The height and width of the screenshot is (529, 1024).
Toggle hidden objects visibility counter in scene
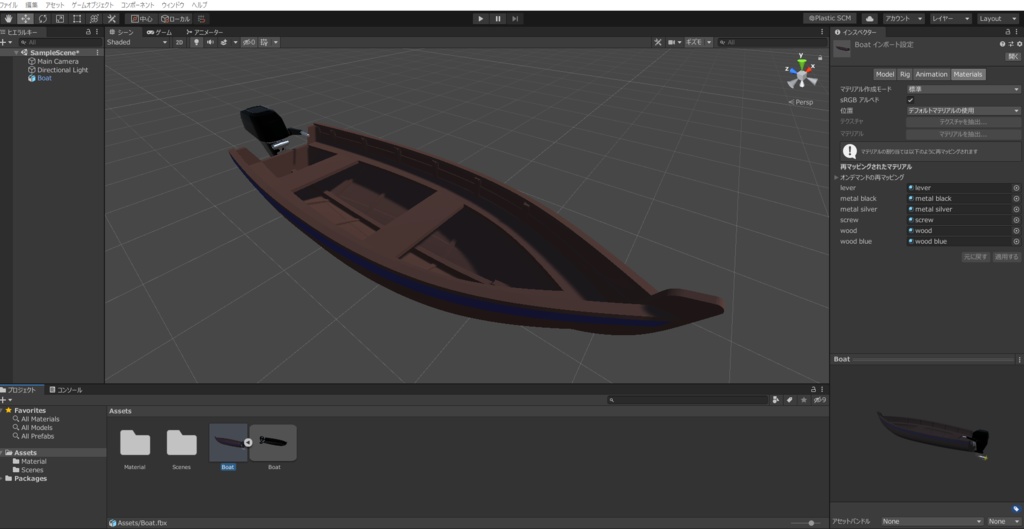click(249, 42)
